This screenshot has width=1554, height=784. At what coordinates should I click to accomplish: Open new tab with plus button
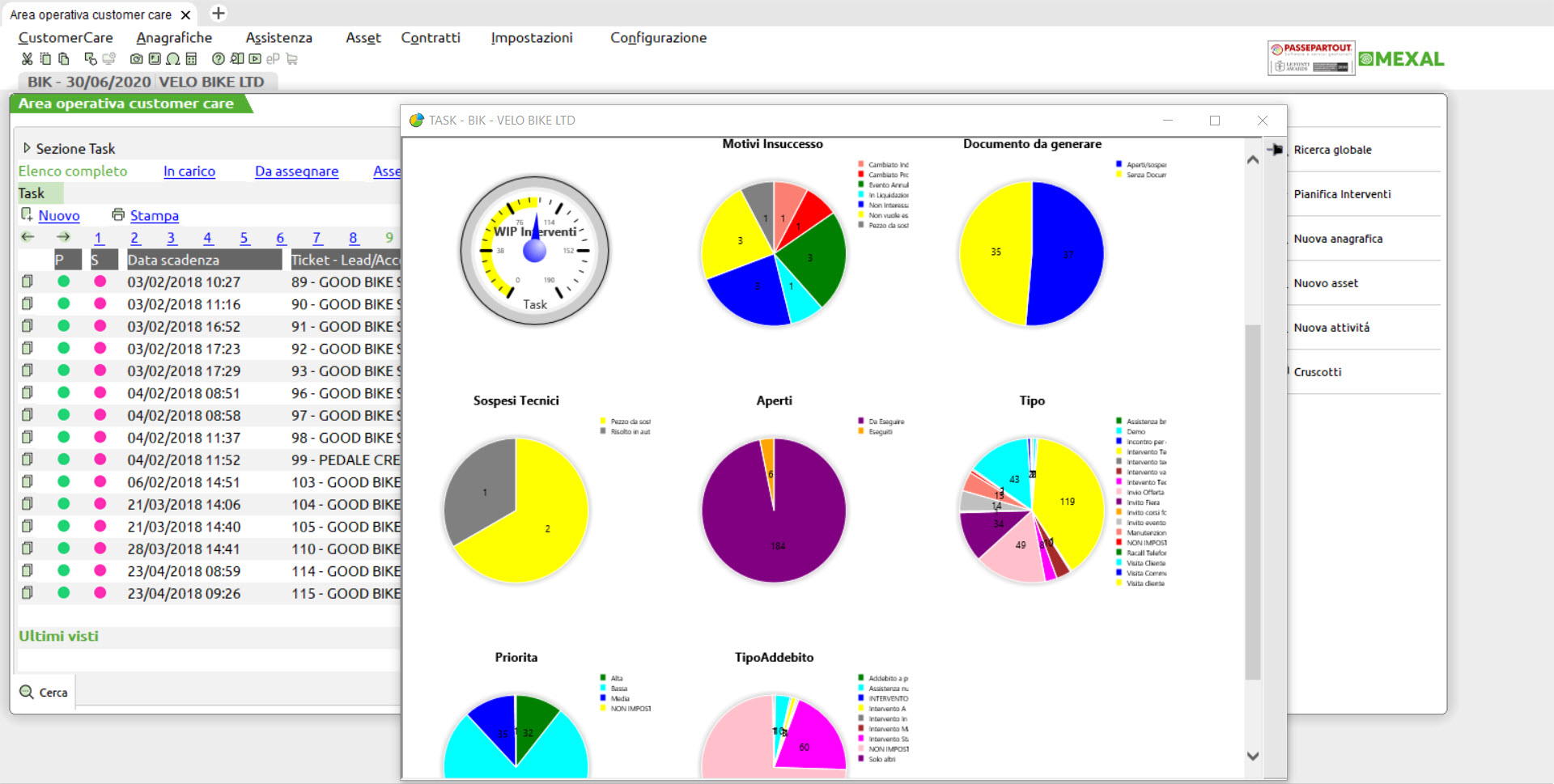[219, 14]
